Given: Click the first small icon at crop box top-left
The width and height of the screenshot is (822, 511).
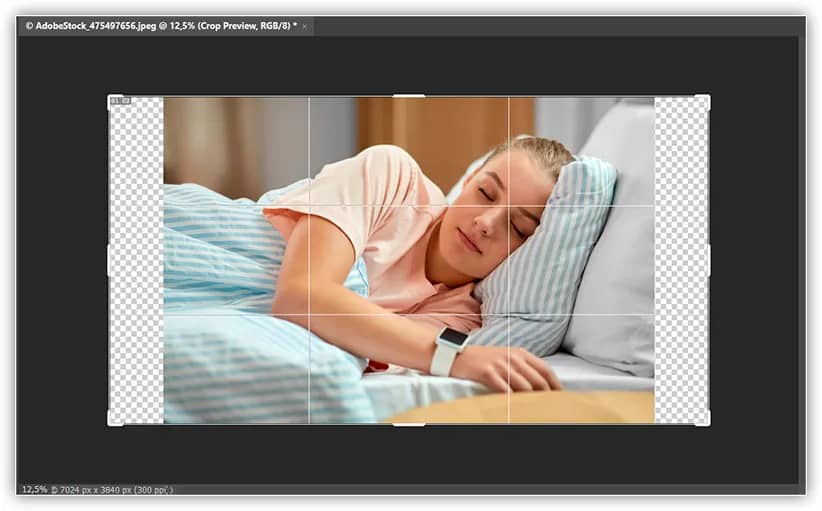Looking at the screenshot, I should coord(115,101).
